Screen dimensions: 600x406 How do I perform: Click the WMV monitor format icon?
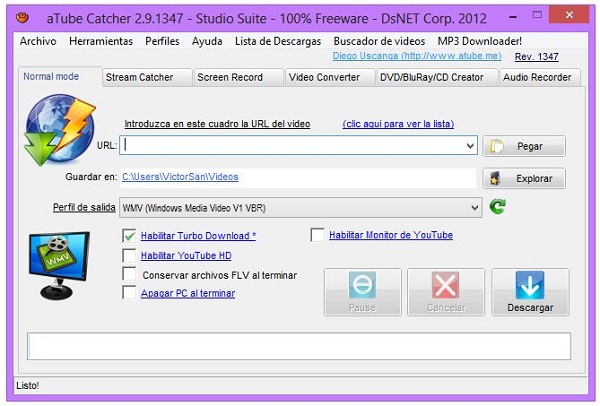click(x=61, y=262)
